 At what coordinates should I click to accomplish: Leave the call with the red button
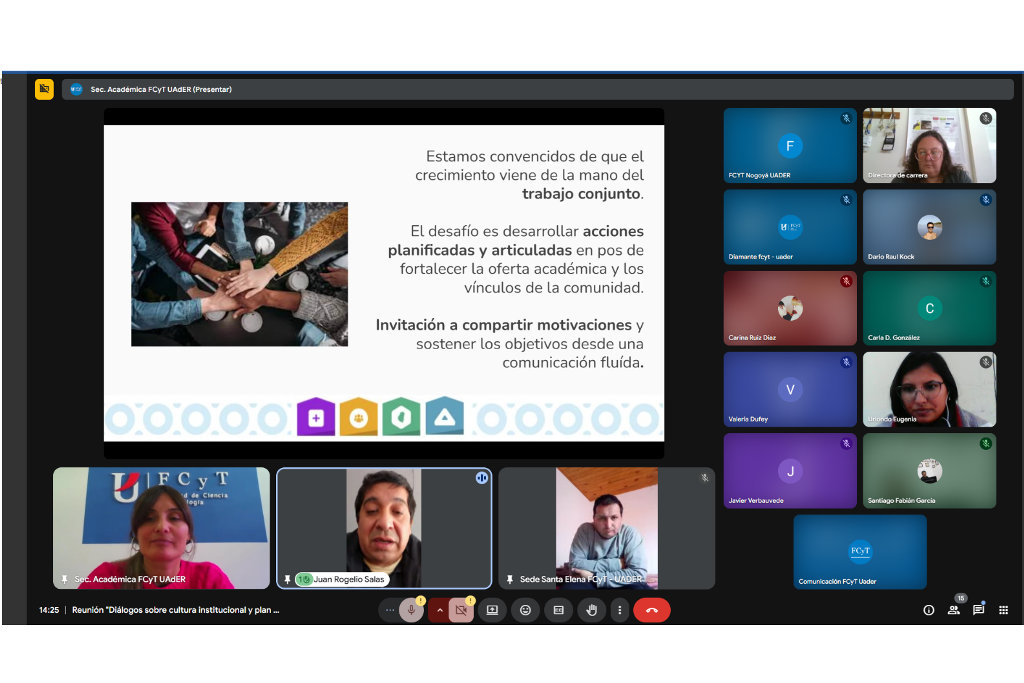pyautogui.click(x=652, y=610)
